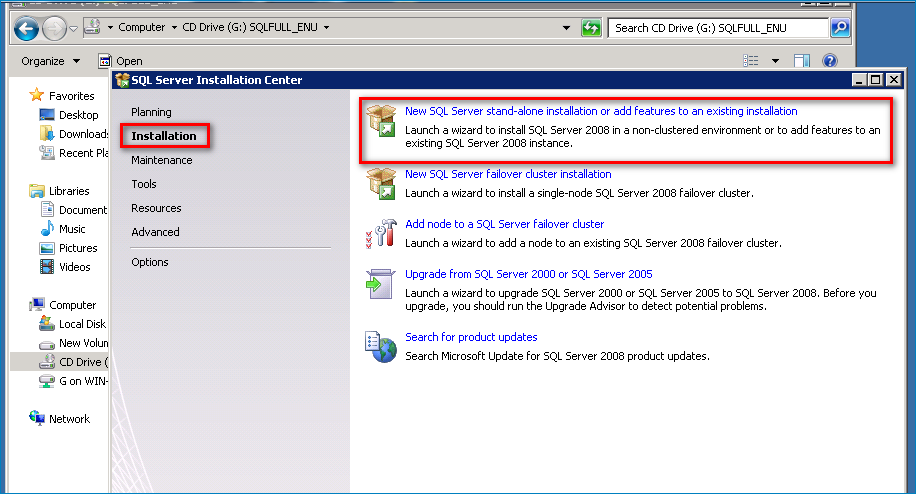Open Recent Places in Favorites
Screen dimensions: 916x494
(84, 153)
